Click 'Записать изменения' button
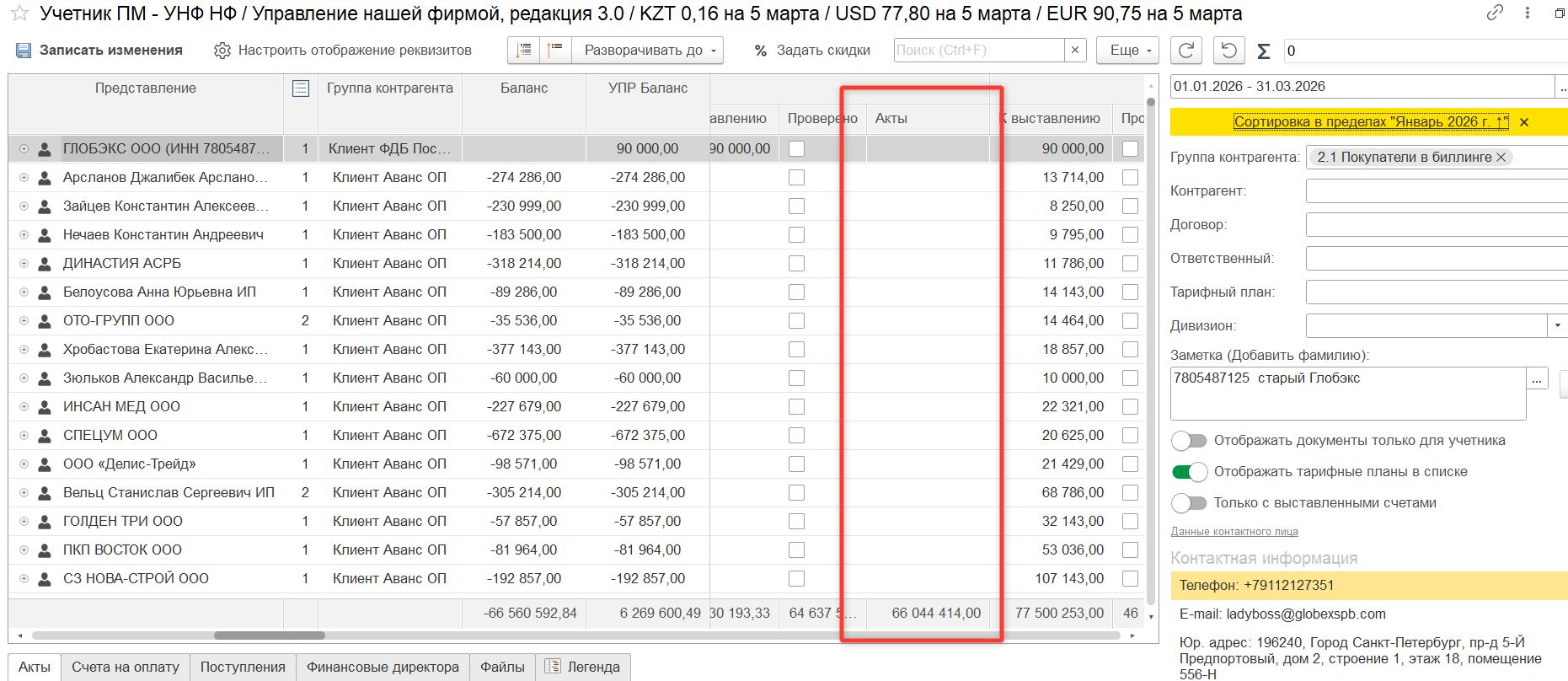The height and width of the screenshot is (681, 1568). pyautogui.click(x=99, y=51)
